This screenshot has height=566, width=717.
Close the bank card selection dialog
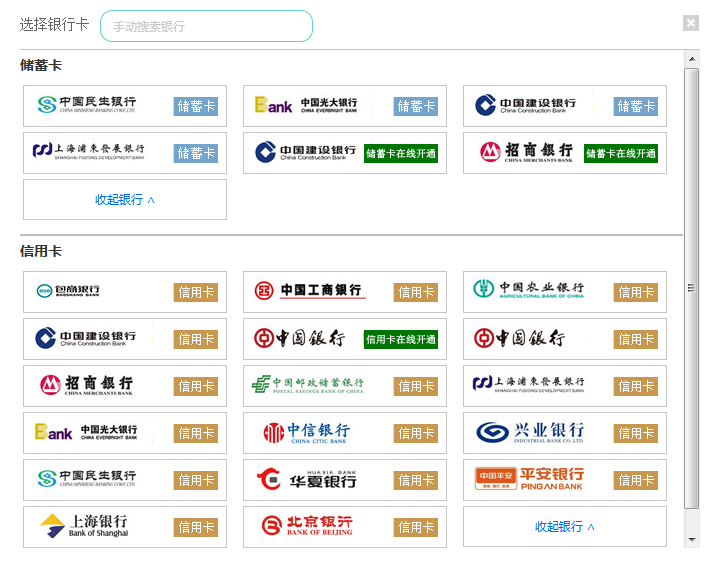tap(691, 23)
